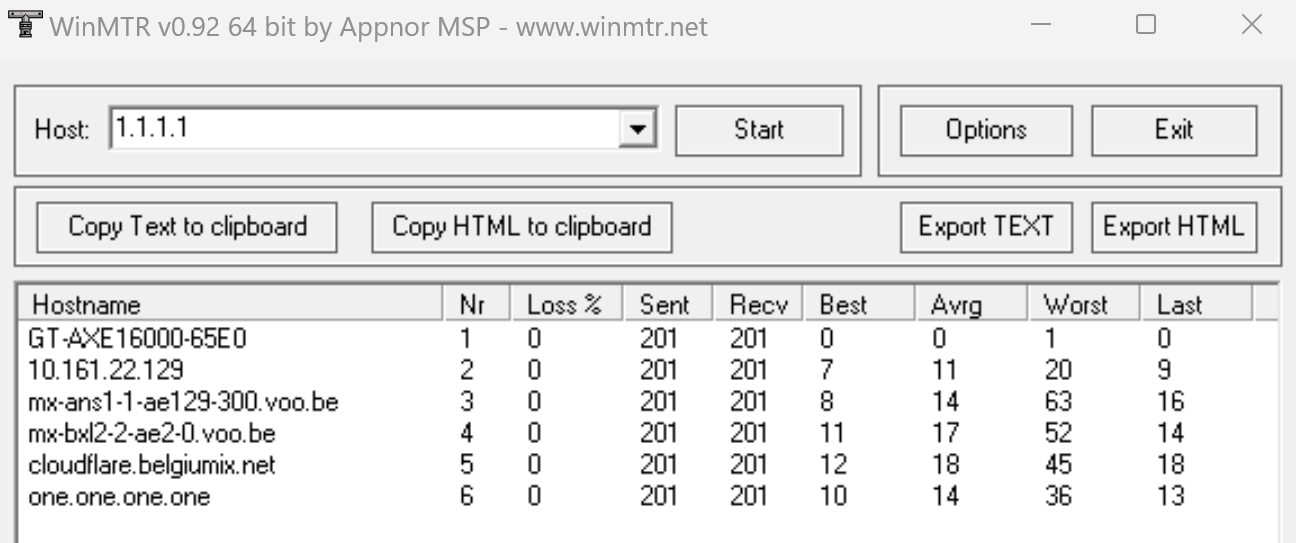
Task: Start the trace with Start button
Action: (759, 130)
